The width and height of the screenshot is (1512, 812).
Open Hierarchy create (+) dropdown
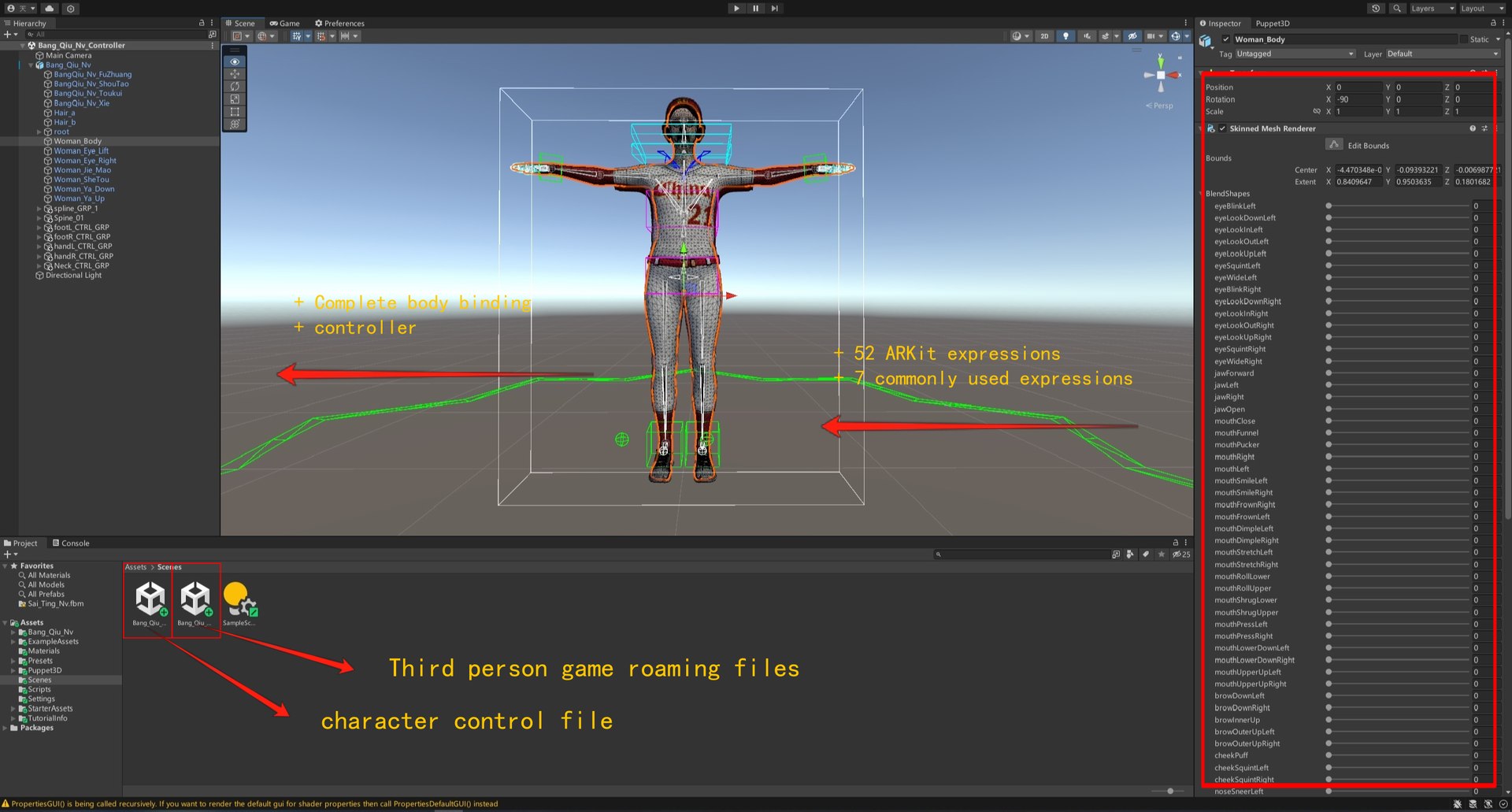tap(10, 35)
